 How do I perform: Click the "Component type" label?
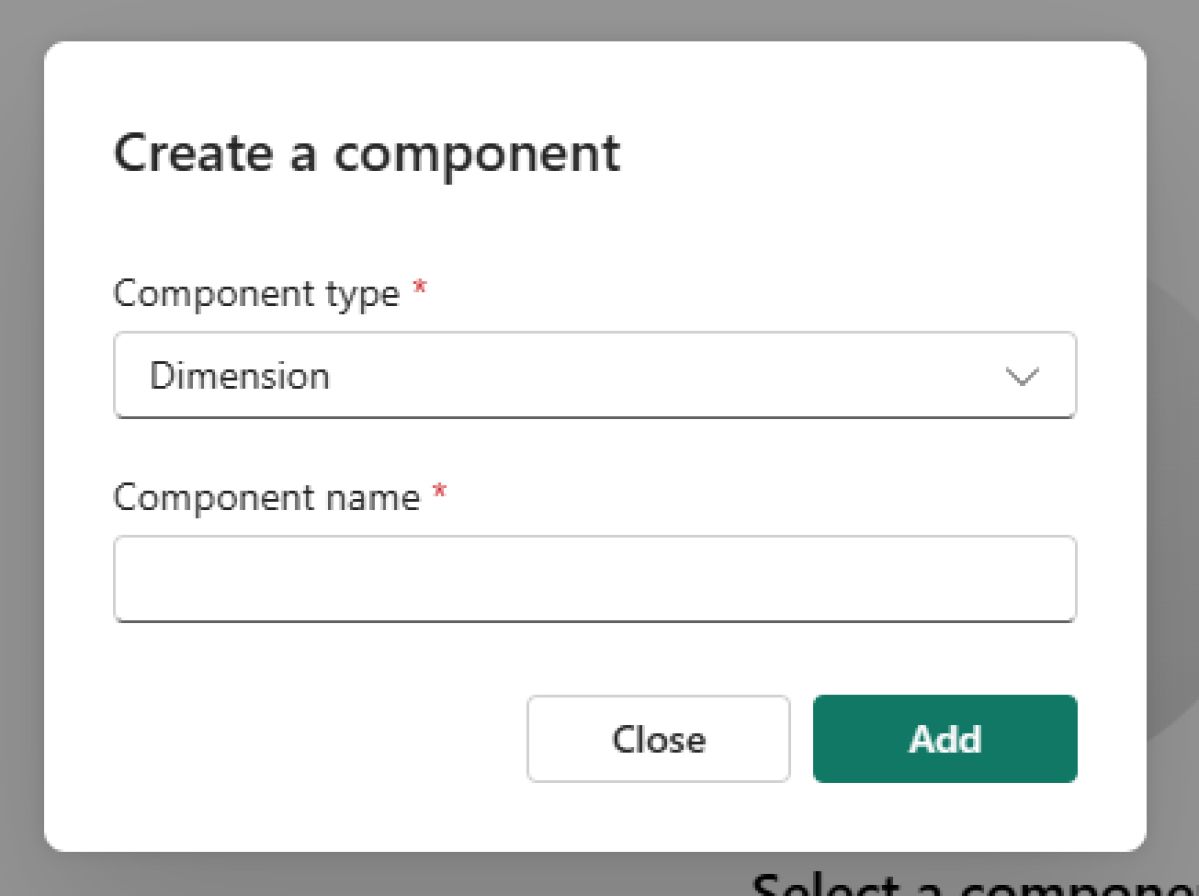[x=256, y=293]
